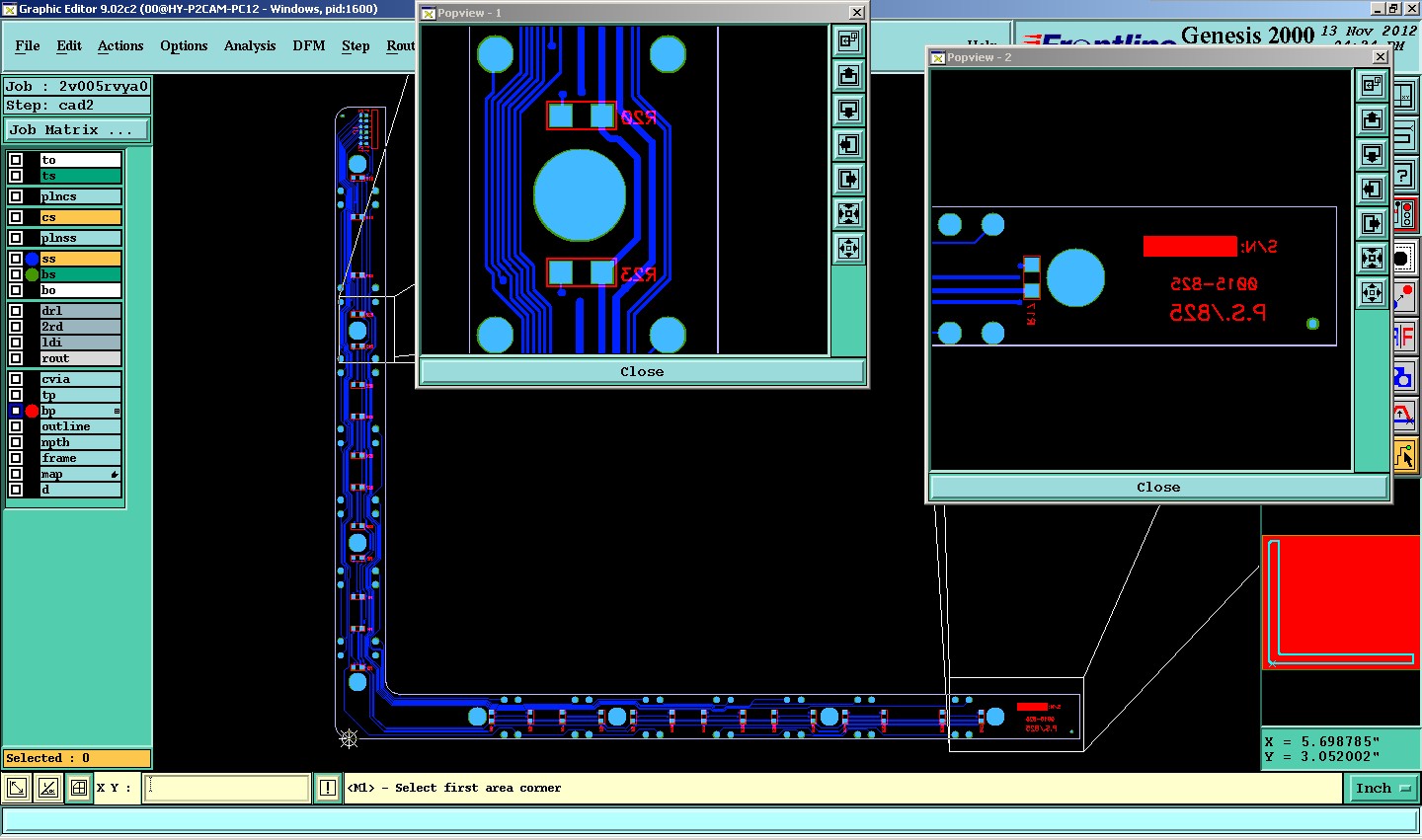Screen dimensions: 1422x840
Task: Toggle the 'drl' layer checkbox
Action: [x=16, y=311]
